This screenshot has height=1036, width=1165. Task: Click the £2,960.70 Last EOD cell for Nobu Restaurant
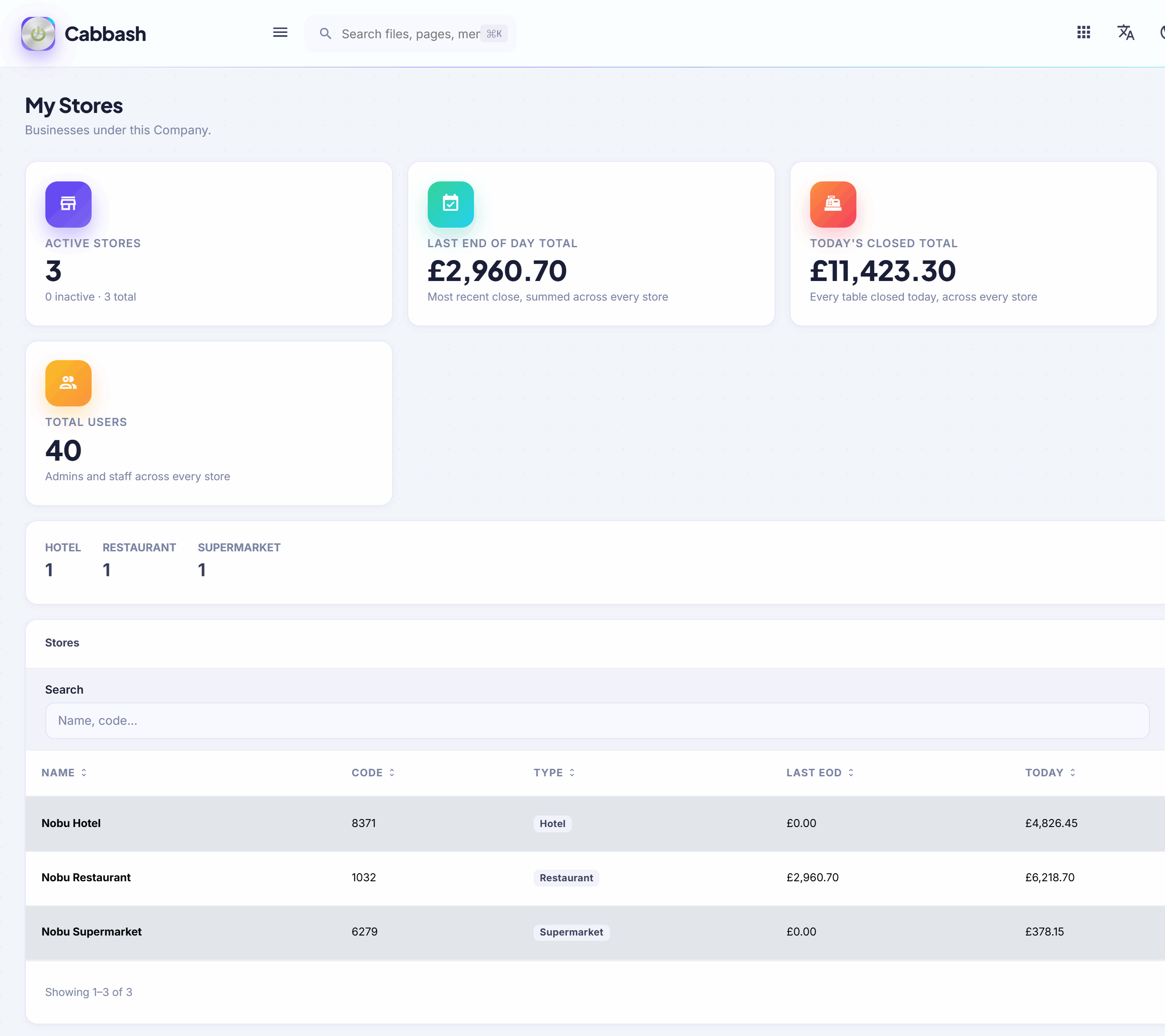click(812, 878)
